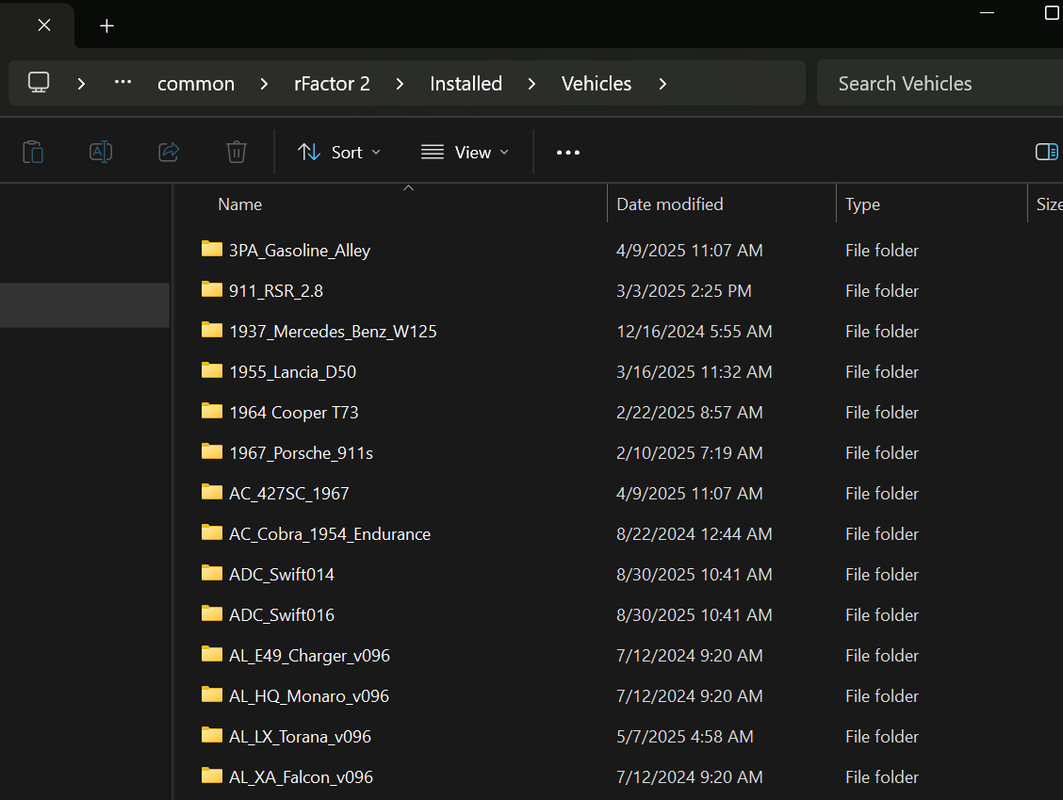Image resolution: width=1063 pixels, height=800 pixels.
Task: Select the ADC_Swift014 folder
Action: 281,574
